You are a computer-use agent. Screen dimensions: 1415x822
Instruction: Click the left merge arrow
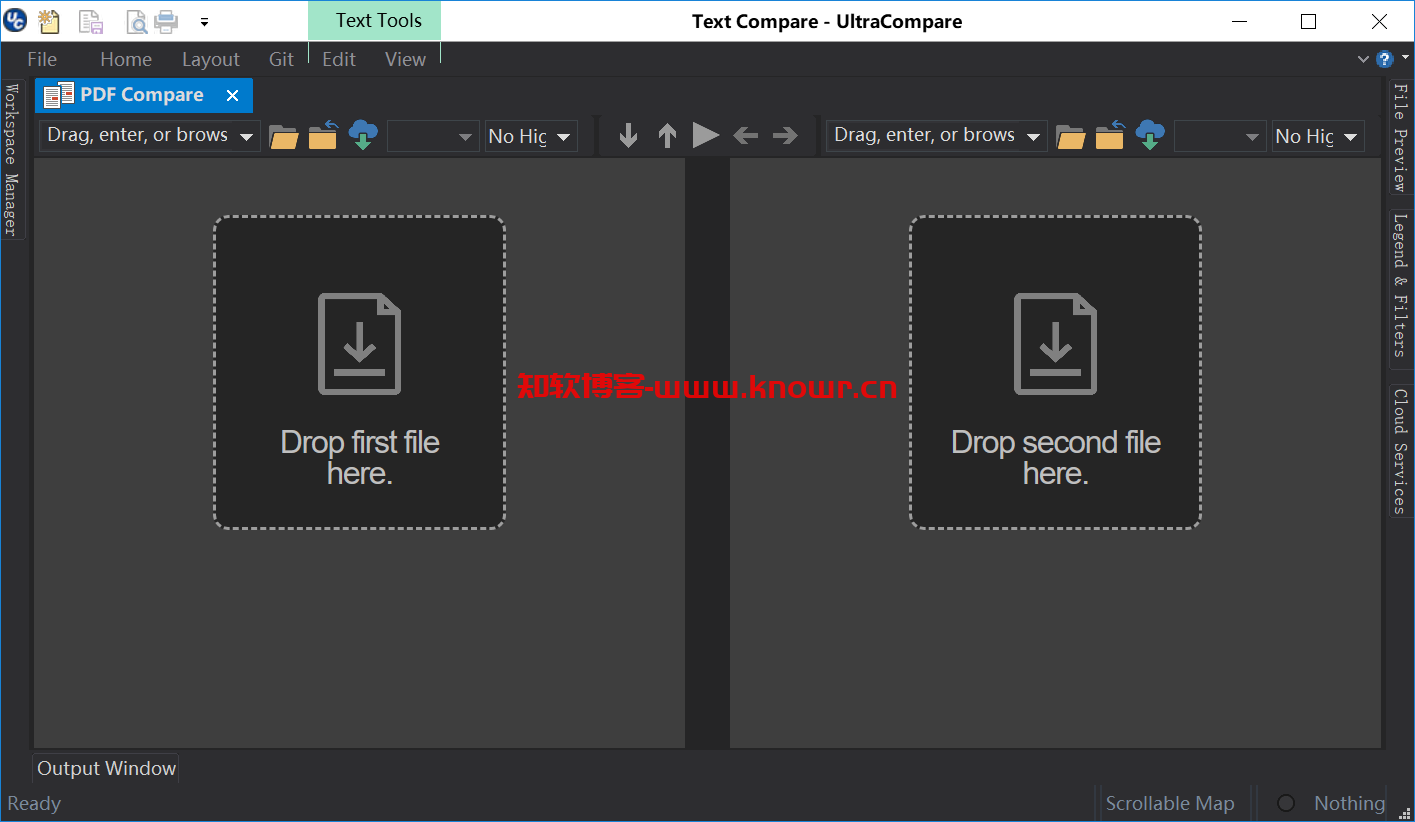point(745,135)
